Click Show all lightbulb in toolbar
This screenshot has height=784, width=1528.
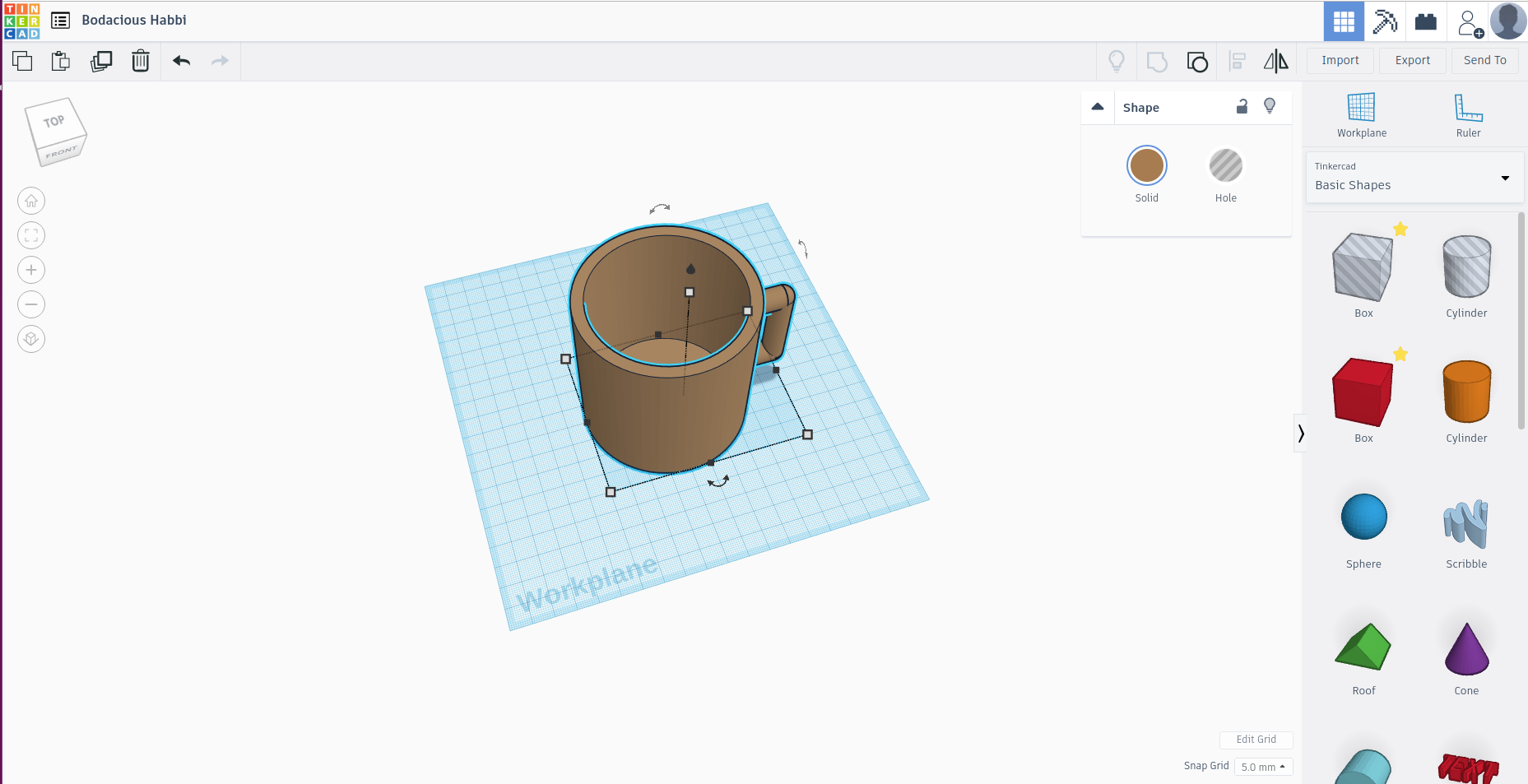(x=1117, y=61)
